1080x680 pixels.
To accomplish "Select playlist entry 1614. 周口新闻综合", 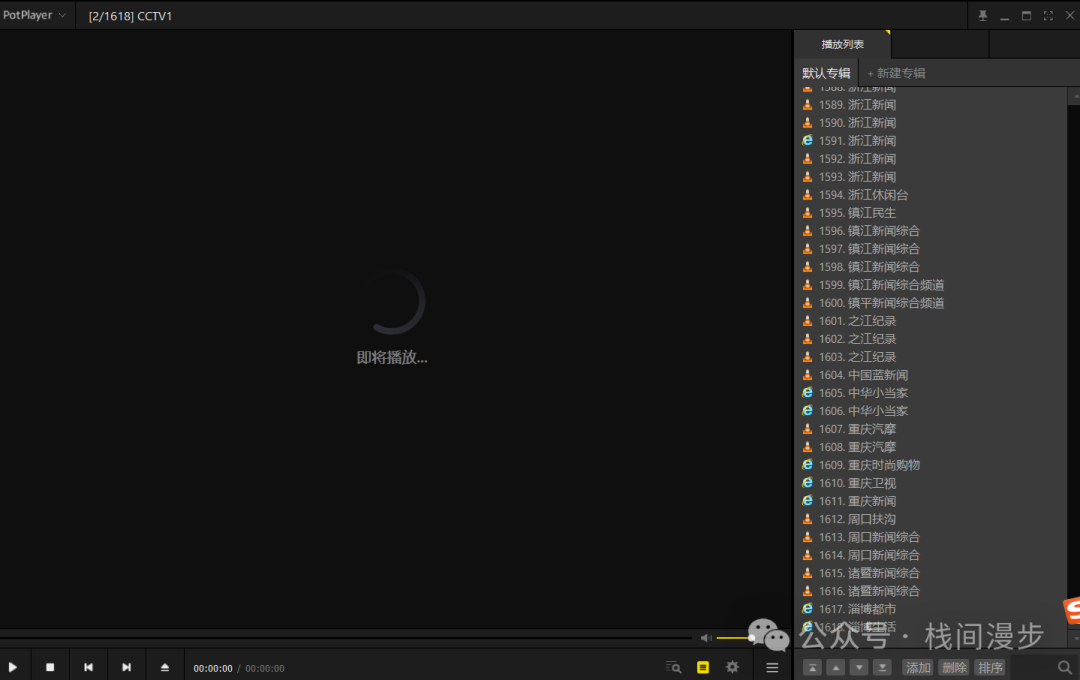I will pyautogui.click(x=931, y=555).
